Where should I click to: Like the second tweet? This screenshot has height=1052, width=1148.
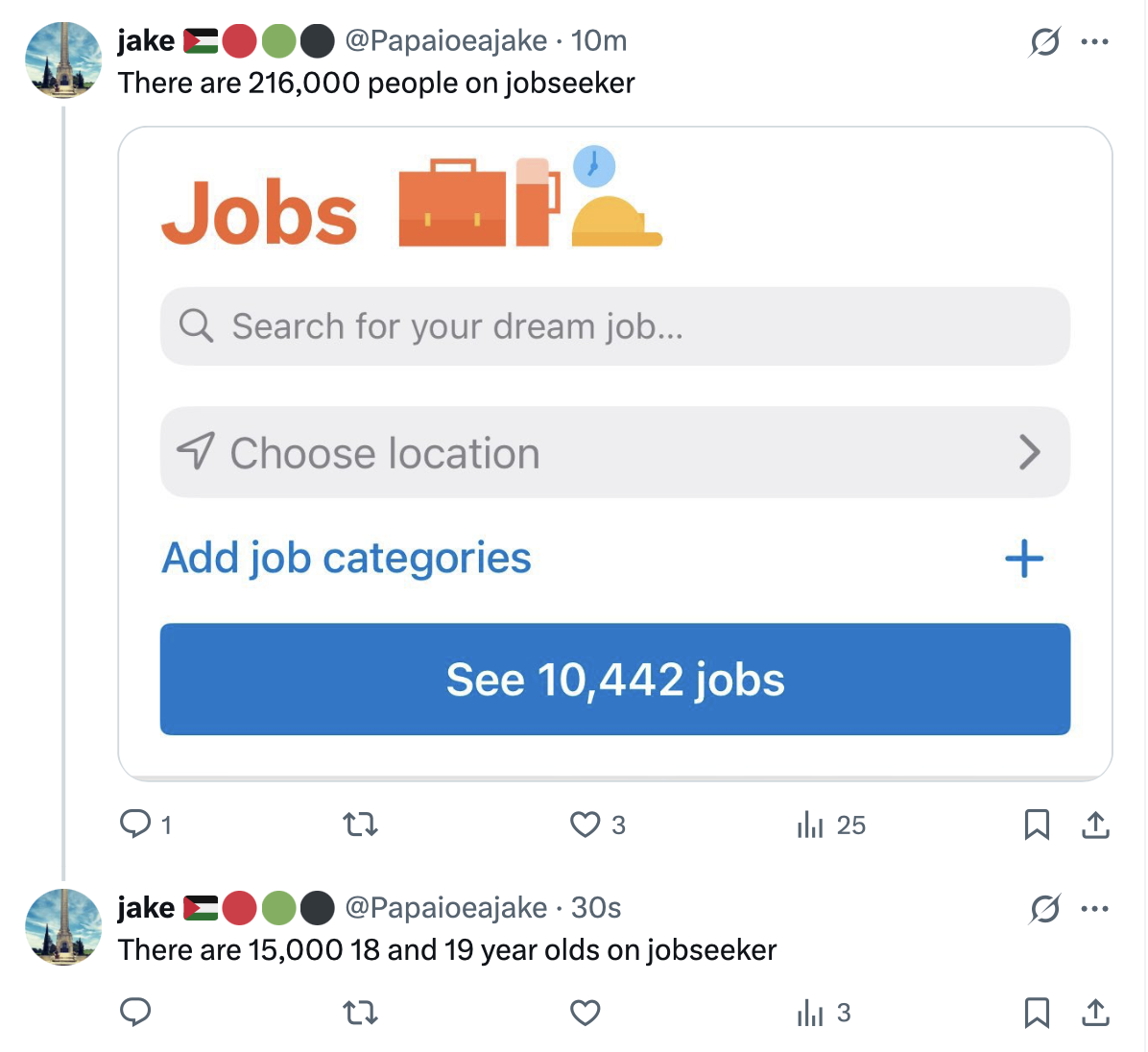coord(586,1013)
